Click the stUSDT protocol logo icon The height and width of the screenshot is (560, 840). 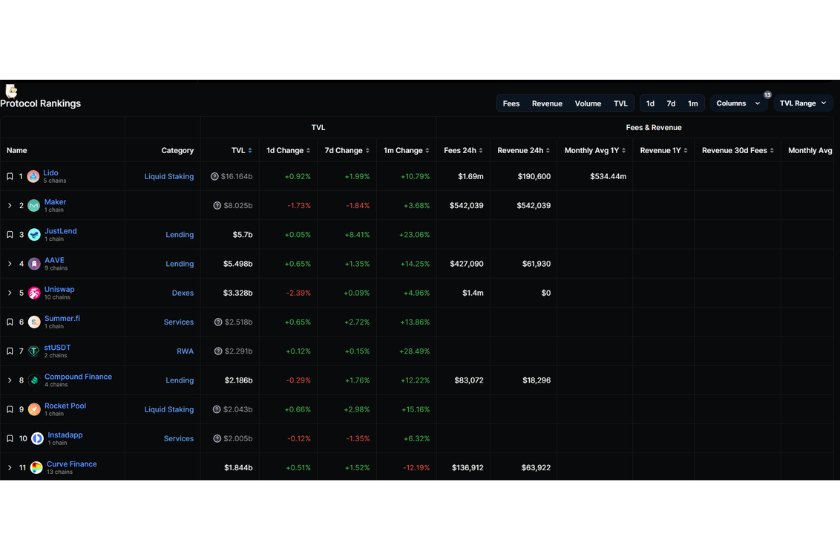34,351
